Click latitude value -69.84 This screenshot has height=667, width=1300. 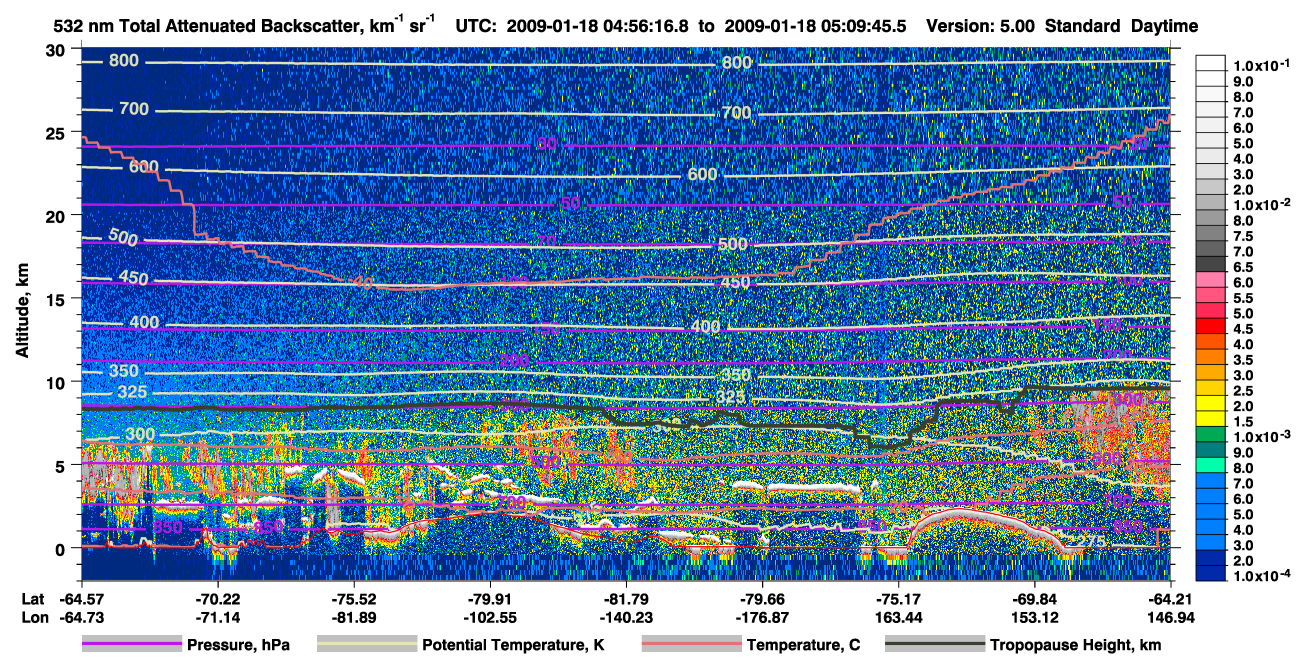[x=1034, y=599]
